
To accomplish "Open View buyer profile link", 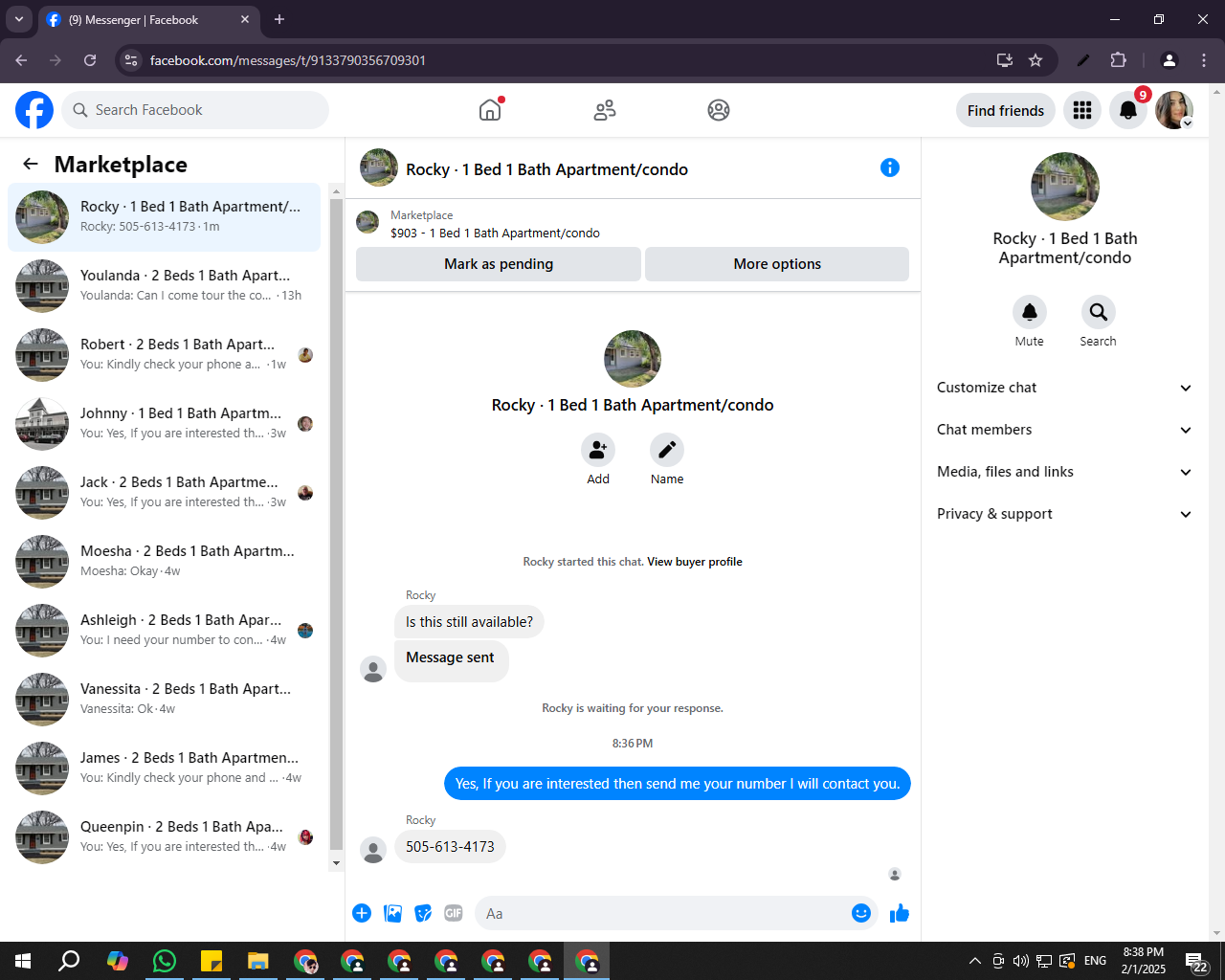I will (695, 562).
